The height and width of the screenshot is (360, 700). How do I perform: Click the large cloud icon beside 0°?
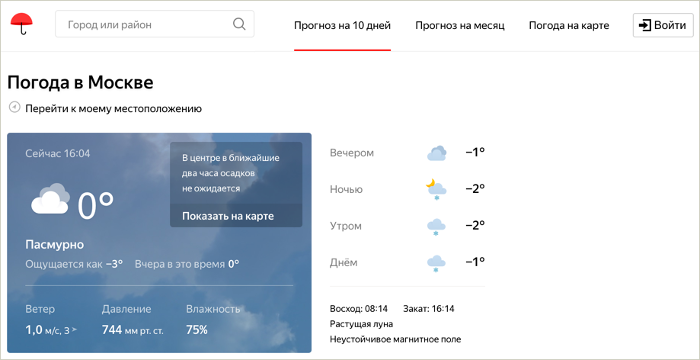click(50, 199)
